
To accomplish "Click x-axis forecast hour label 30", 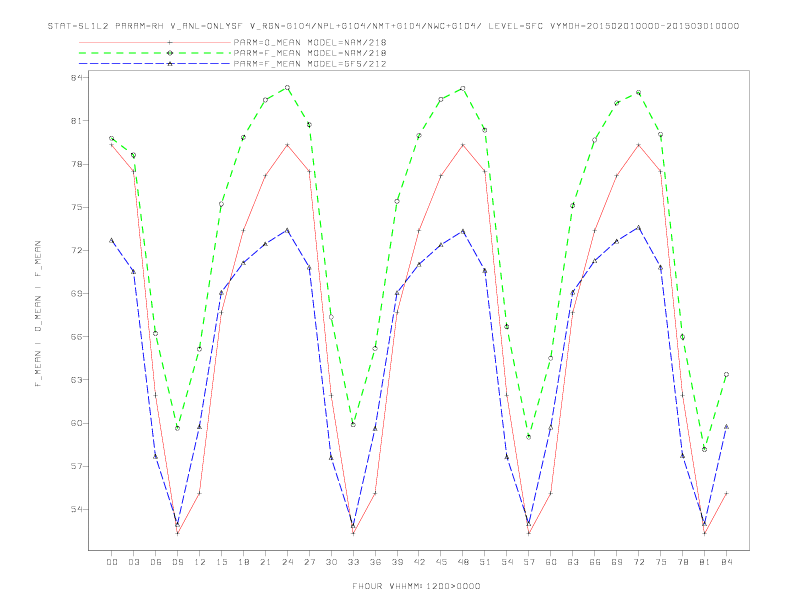I will click(331, 562).
